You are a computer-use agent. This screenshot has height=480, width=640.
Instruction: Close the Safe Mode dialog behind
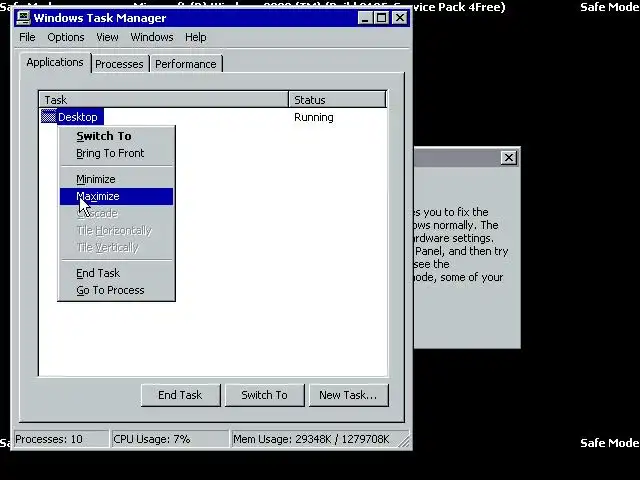pos(509,158)
